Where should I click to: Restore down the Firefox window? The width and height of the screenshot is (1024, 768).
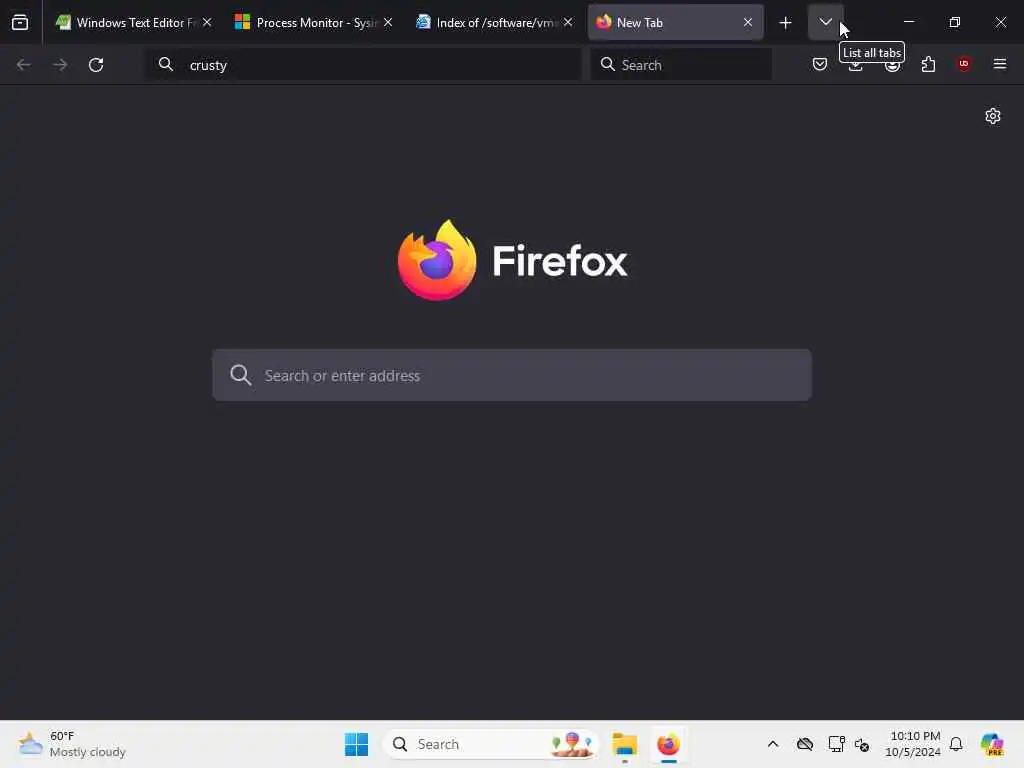click(955, 22)
